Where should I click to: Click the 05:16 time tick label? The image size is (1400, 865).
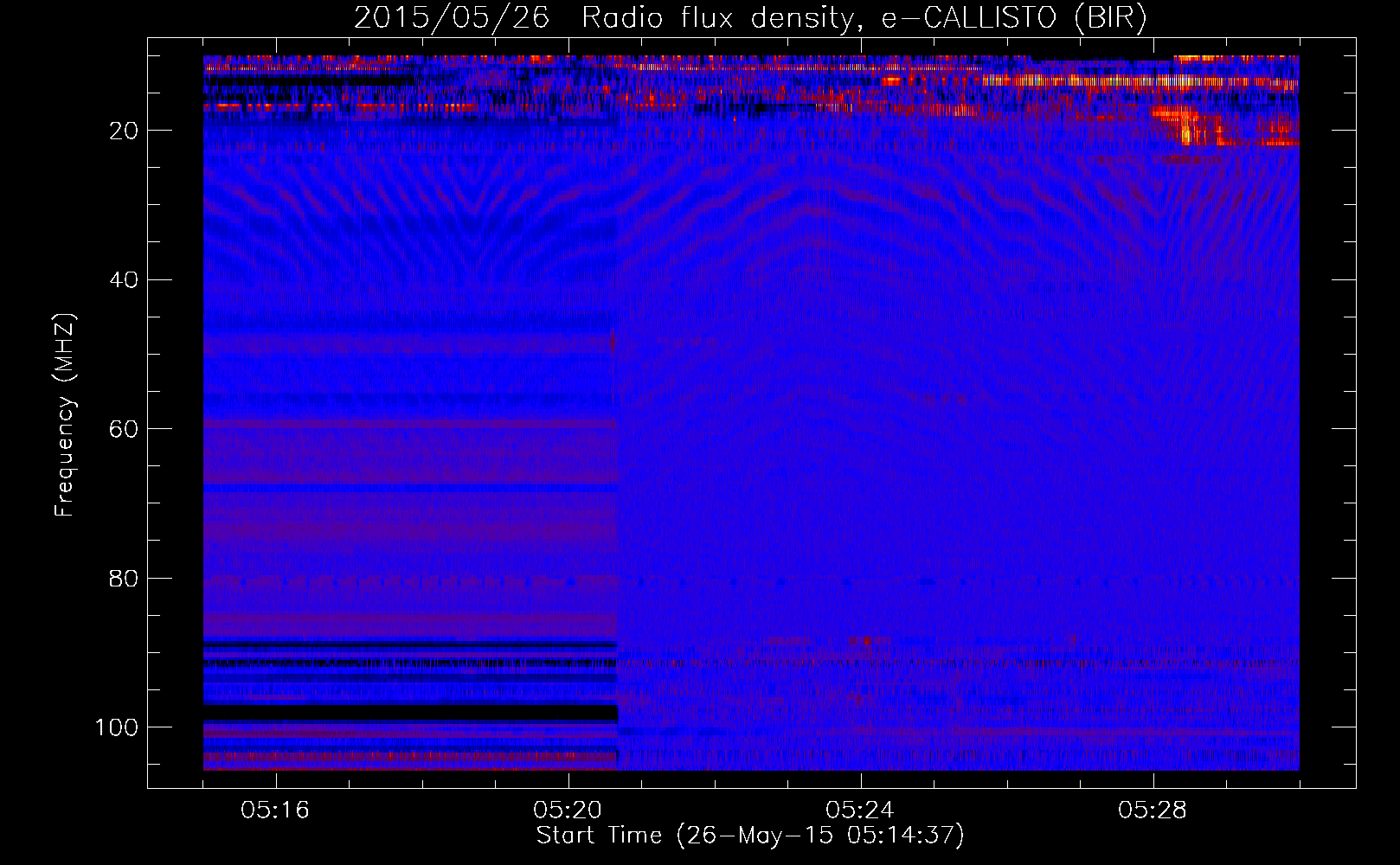[275, 811]
